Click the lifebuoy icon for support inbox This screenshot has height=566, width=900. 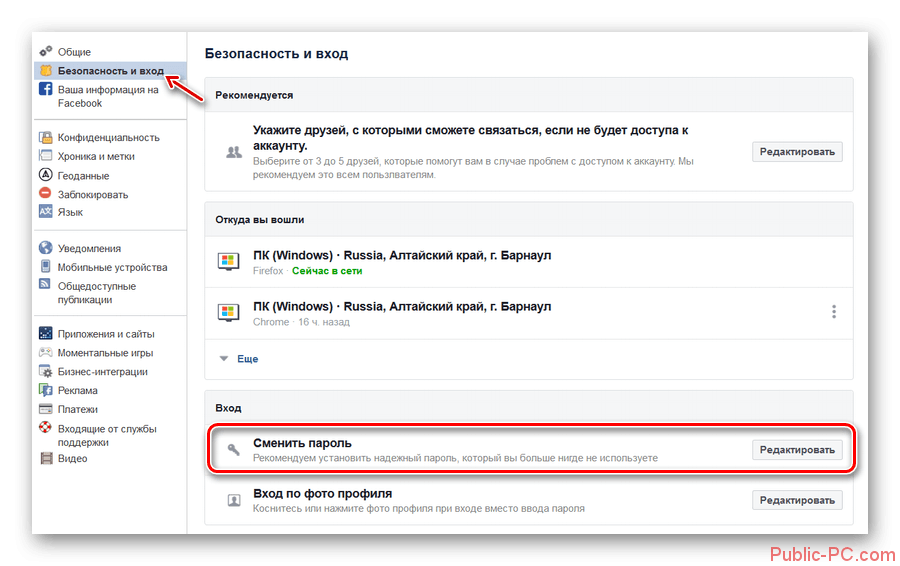click(x=46, y=428)
